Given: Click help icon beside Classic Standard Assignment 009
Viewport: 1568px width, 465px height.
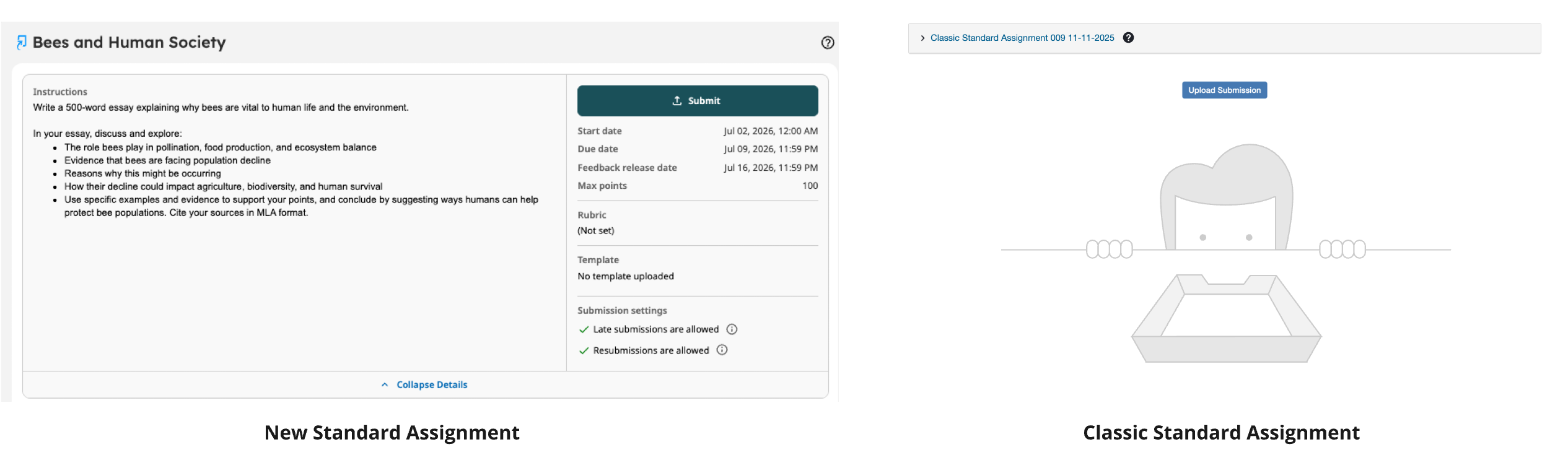Looking at the screenshot, I should 1128,38.
